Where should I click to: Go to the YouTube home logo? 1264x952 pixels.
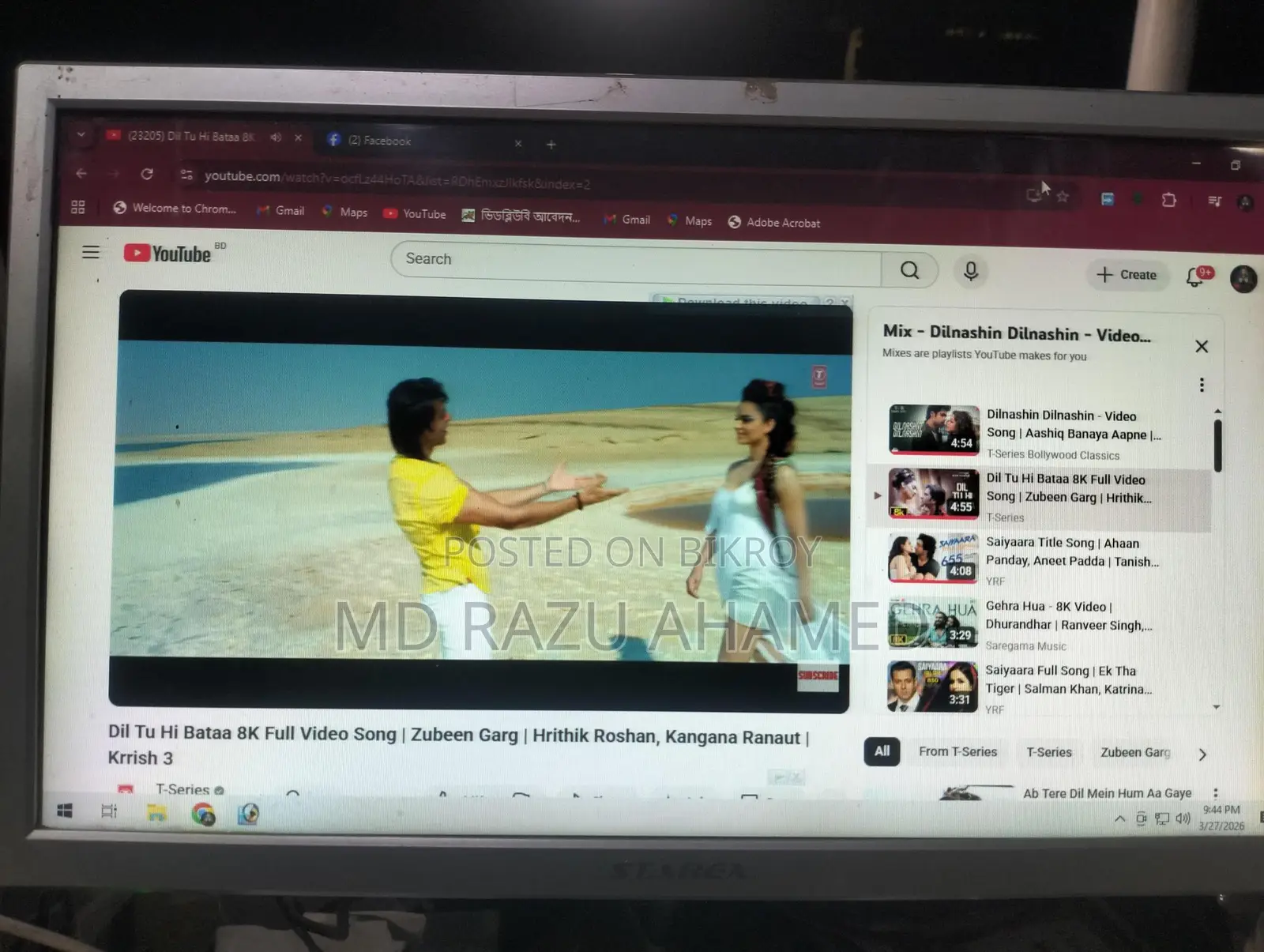point(167,254)
